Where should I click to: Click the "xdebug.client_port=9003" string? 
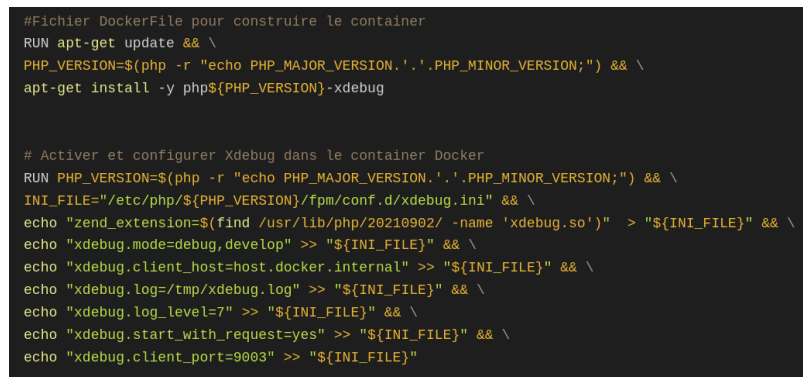171,357
